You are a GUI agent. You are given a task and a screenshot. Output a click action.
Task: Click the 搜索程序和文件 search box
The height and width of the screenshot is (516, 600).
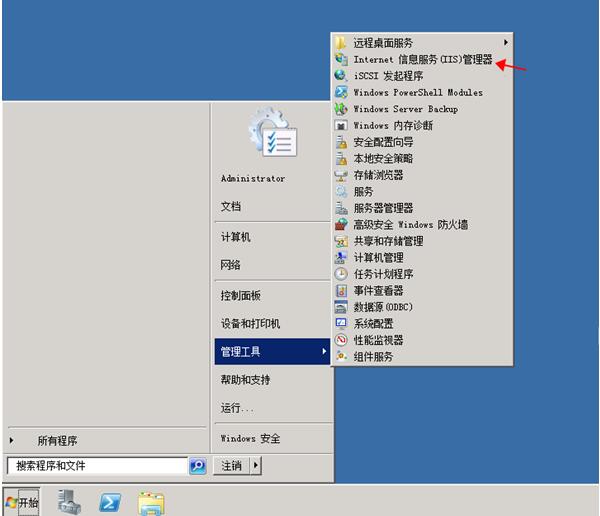tap(95, 466)
